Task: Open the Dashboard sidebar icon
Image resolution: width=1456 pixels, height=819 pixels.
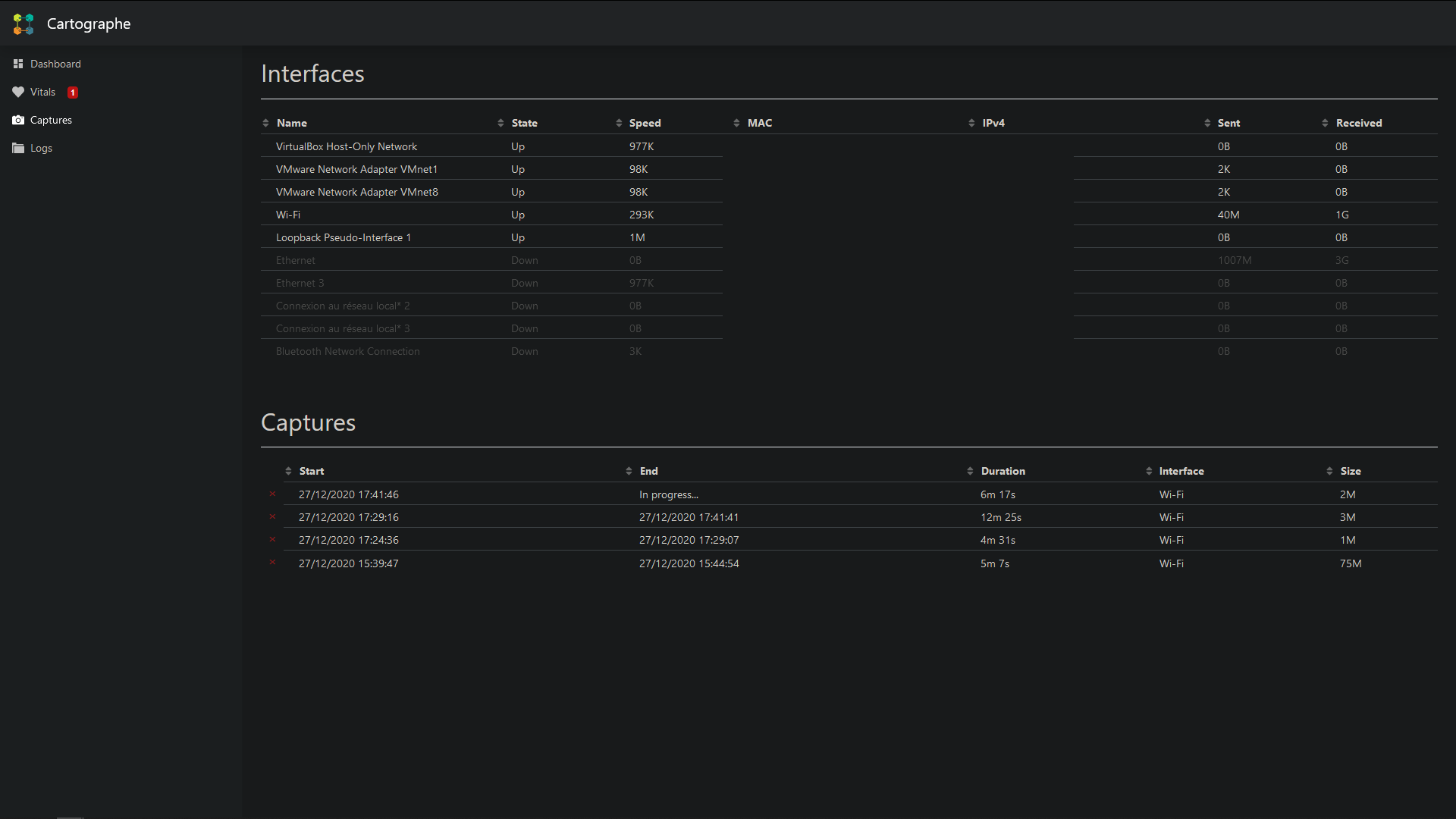Action: pyautogui.click(x=18, y=64)
